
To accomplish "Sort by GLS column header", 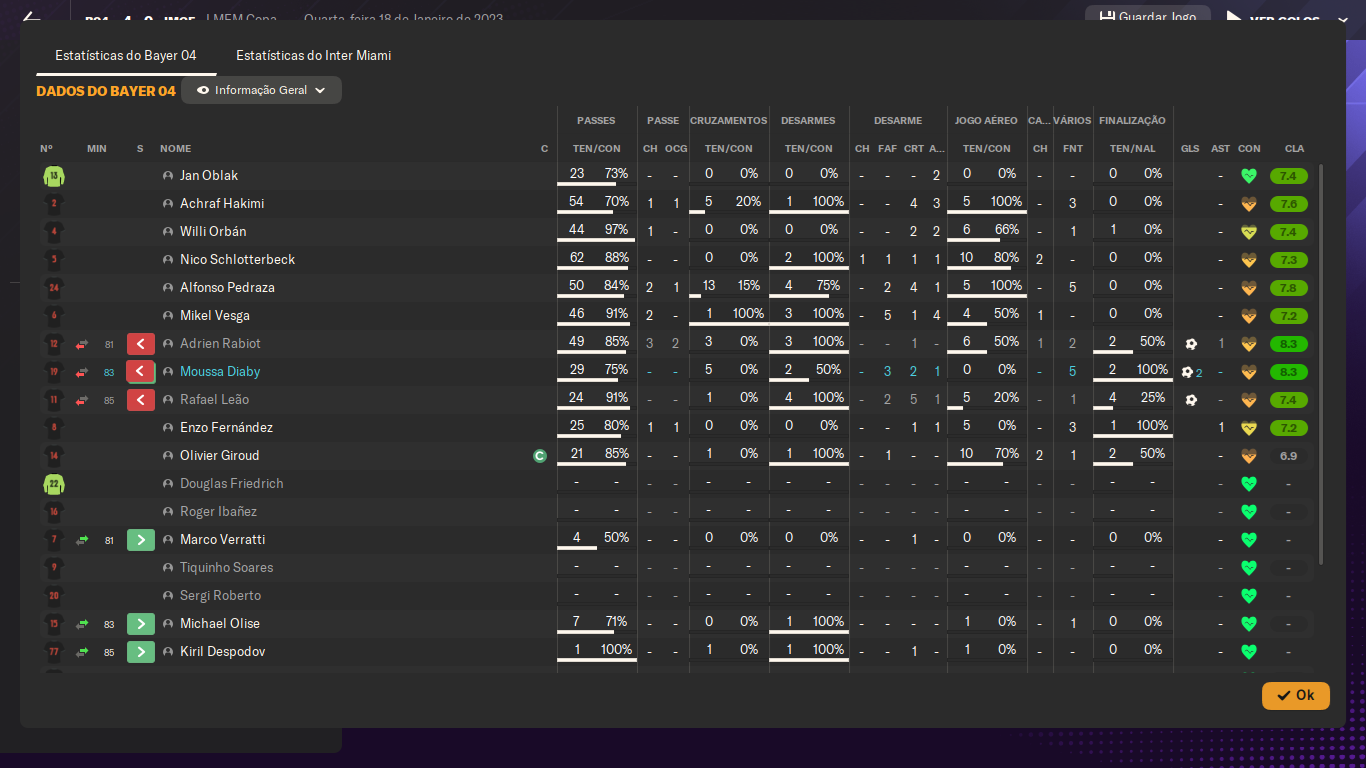I will pyautogui.click(x=1190, y=149).
